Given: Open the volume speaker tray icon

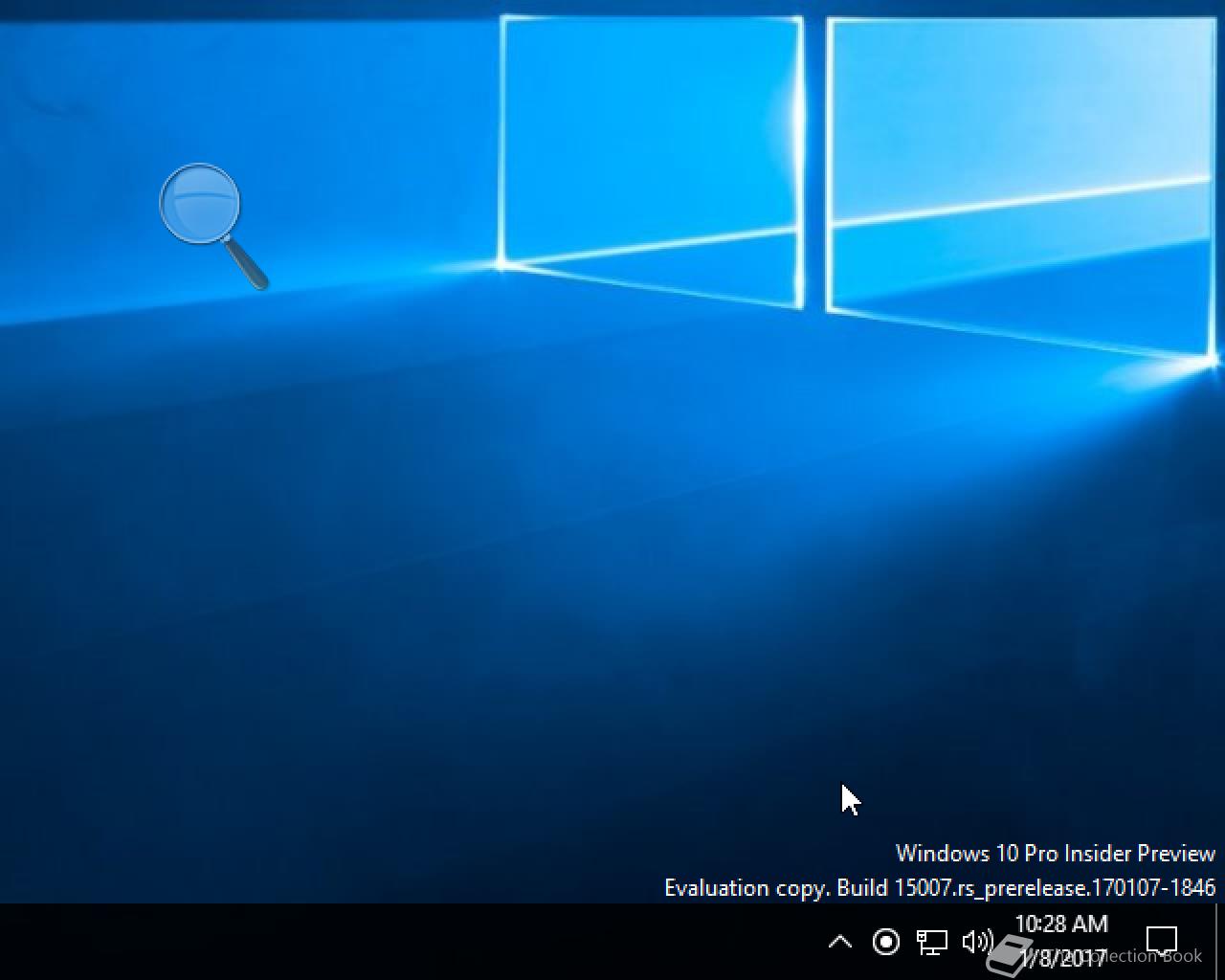Looking at the screenshot, I should tap(977, 942).
